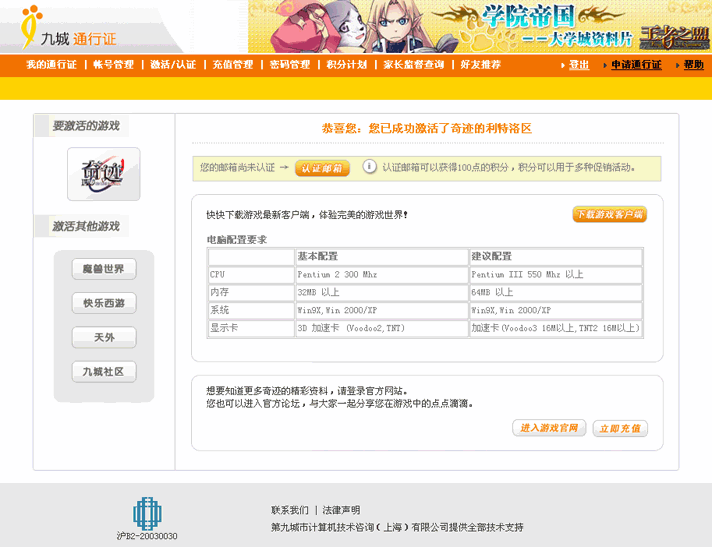Go to 帐号管理 in navigation bar
The image size is (712, 547).
(114, 65)
